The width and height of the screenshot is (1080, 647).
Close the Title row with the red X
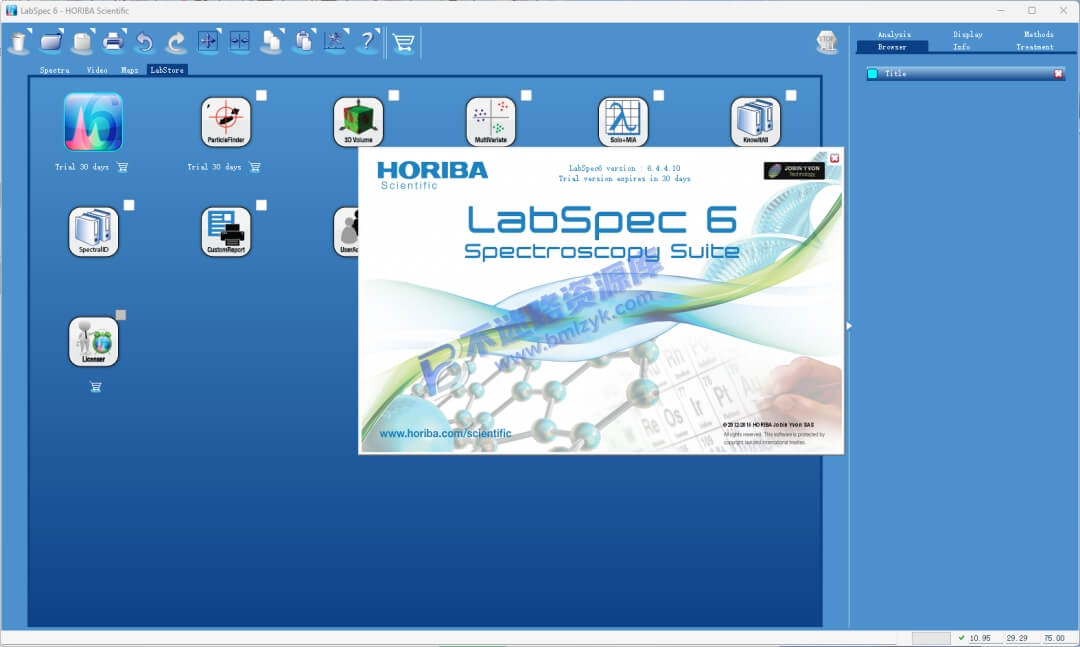tap(1058, 74)
